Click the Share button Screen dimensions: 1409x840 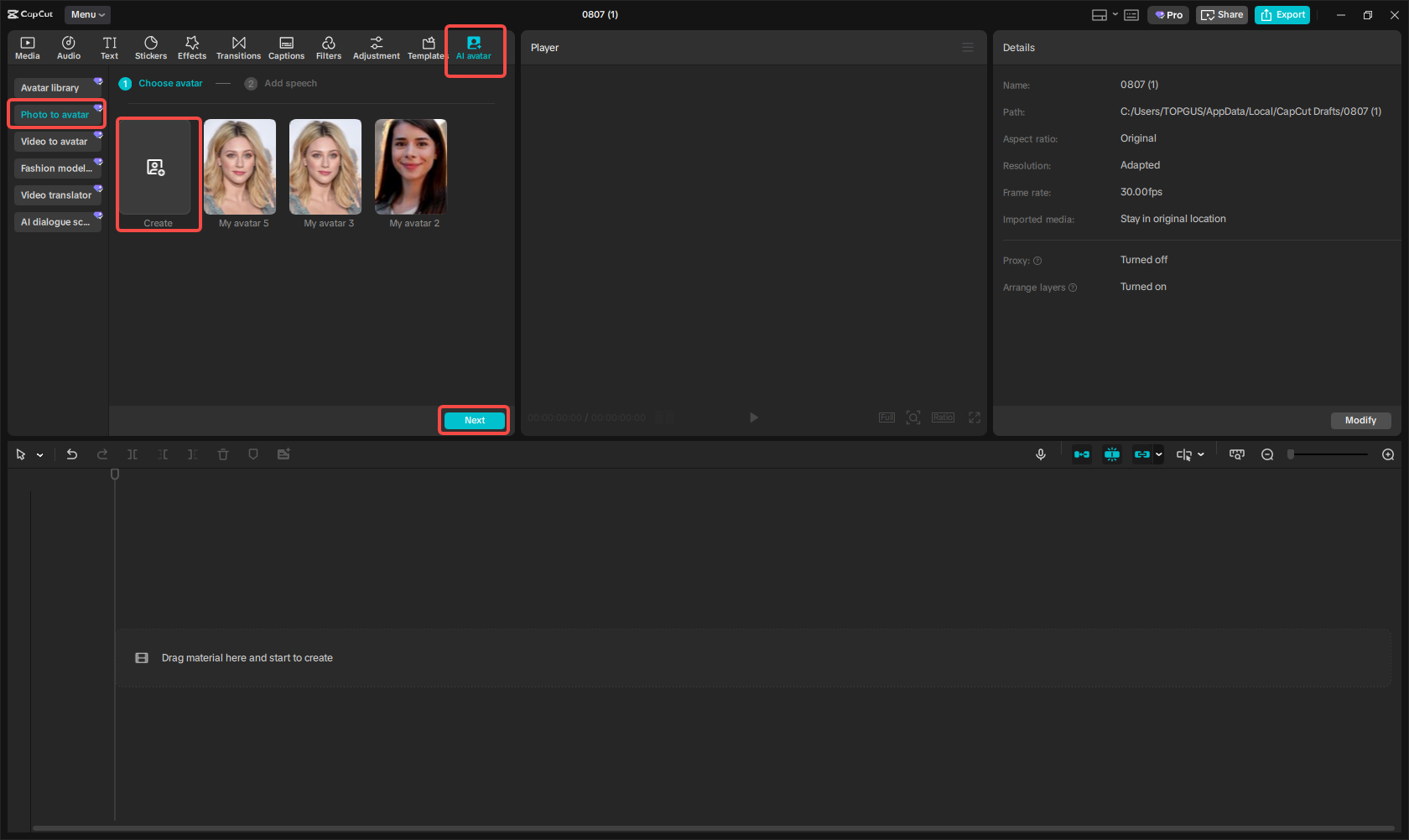pos(1222,15)
